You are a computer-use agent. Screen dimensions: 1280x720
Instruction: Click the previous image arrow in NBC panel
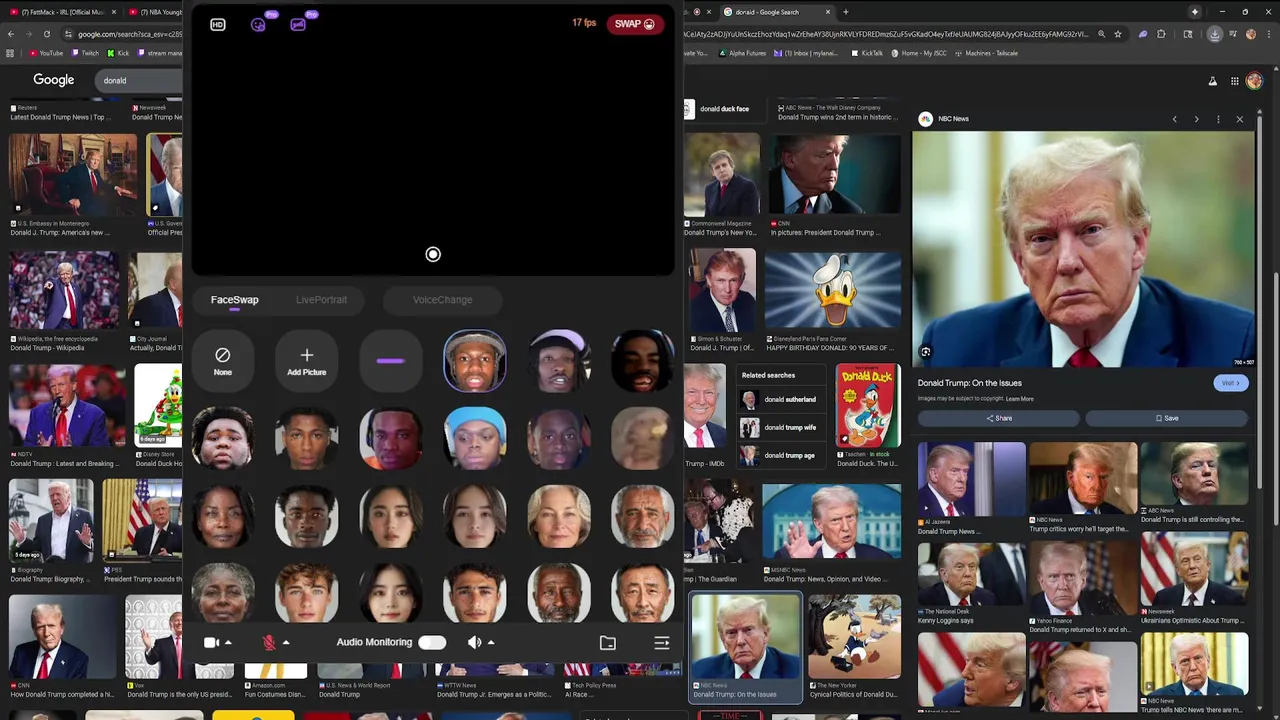click(1174, 120)
